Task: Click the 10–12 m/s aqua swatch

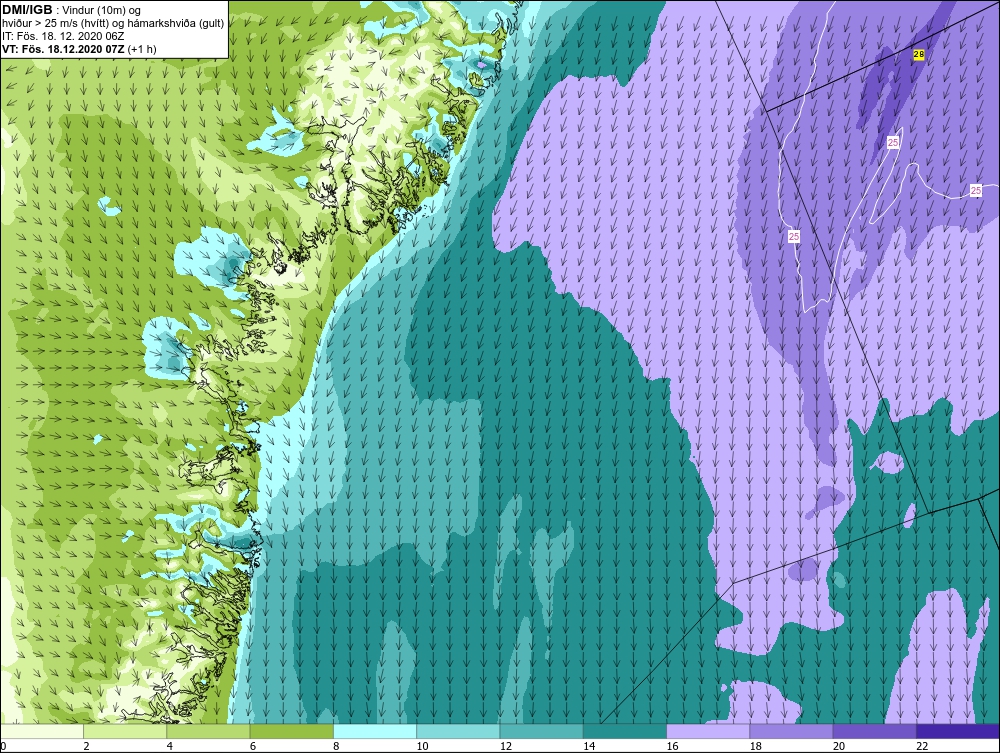Action: coord(458,731)
